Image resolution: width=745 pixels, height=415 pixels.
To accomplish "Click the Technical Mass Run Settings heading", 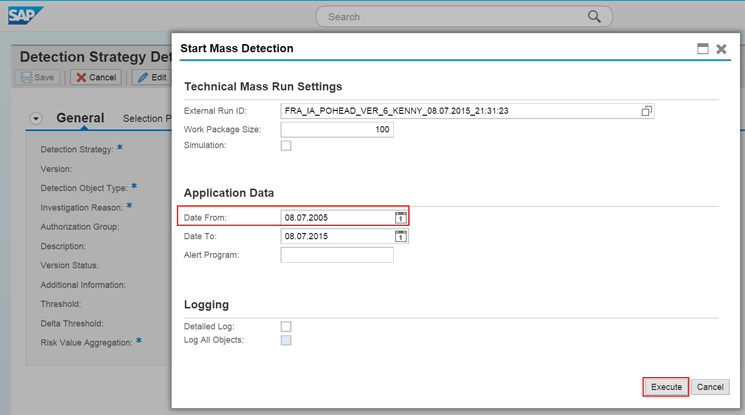I will 263,87.
